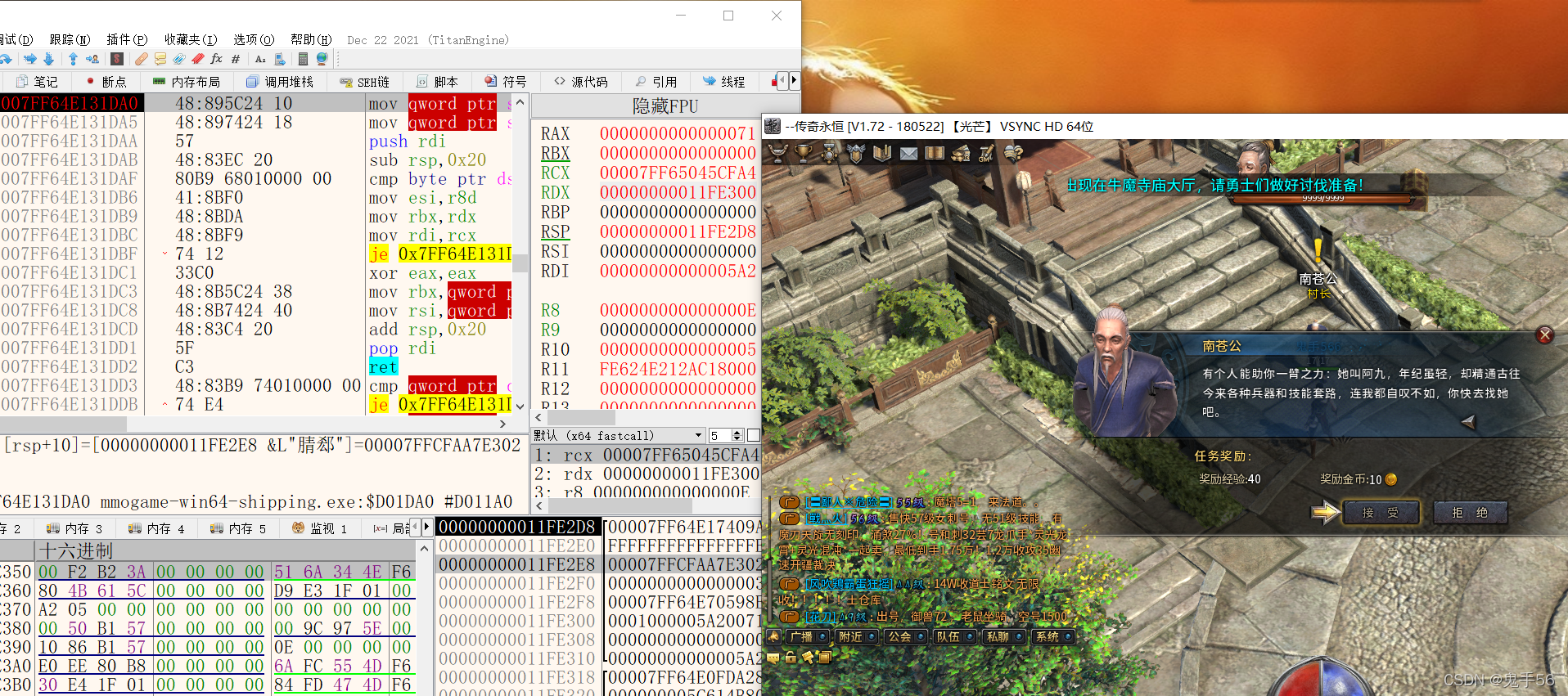This screenshot has height=696, width=1568.
Task: Open the medal icon in game top bar
Action: click(830, 153)
